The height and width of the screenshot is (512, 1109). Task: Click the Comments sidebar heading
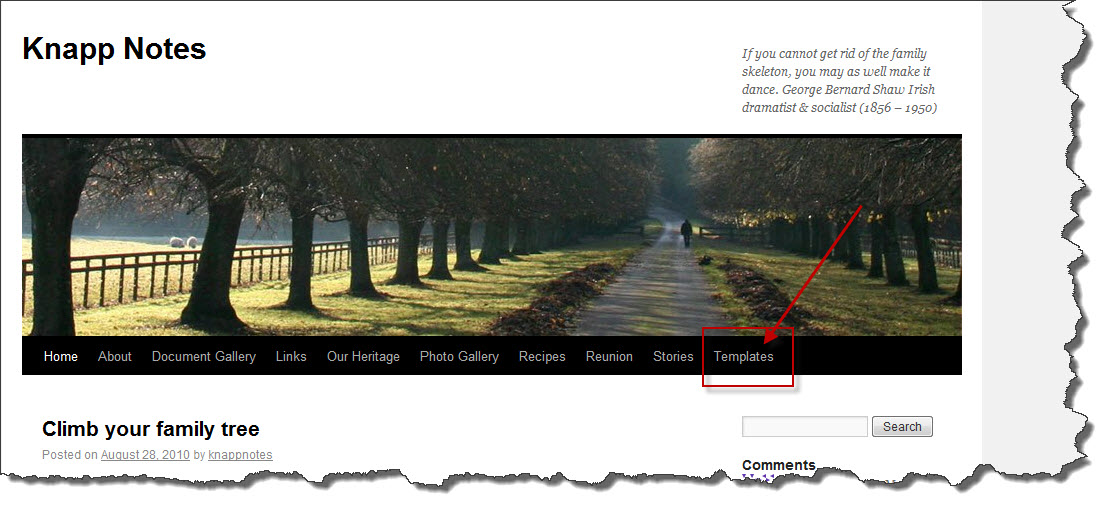pyautogui.click(x=778, y=465)
